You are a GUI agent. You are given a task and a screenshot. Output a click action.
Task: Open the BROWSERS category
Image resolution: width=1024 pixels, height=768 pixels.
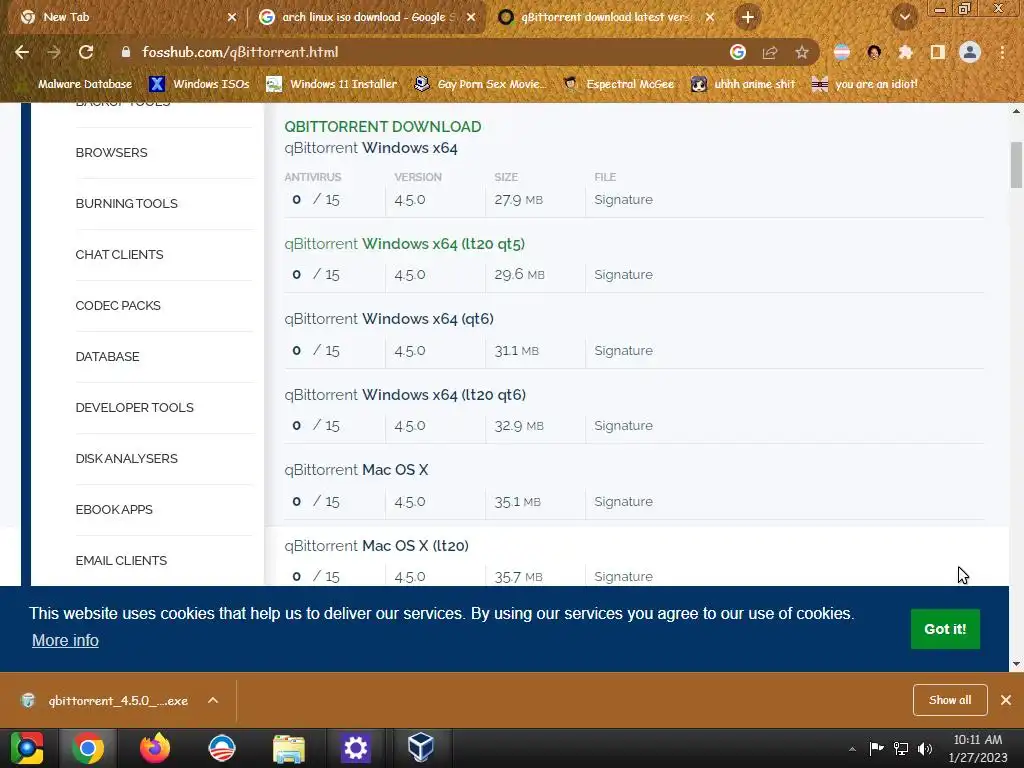[111, 153]
